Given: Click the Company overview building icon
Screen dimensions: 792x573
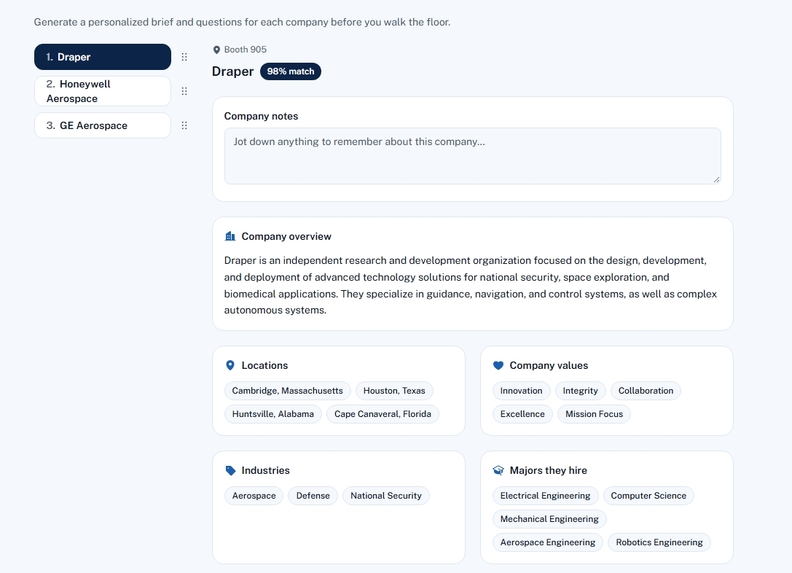Looking at the screenshot, I should [x=230, y=236].
